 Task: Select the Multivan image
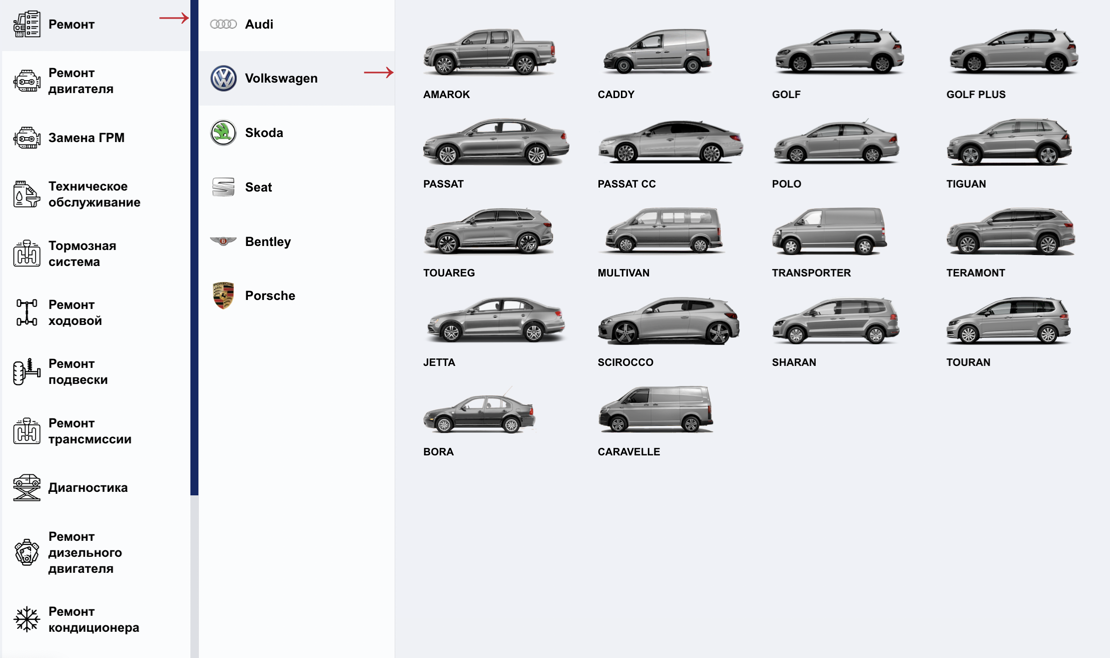coord(663,230)
